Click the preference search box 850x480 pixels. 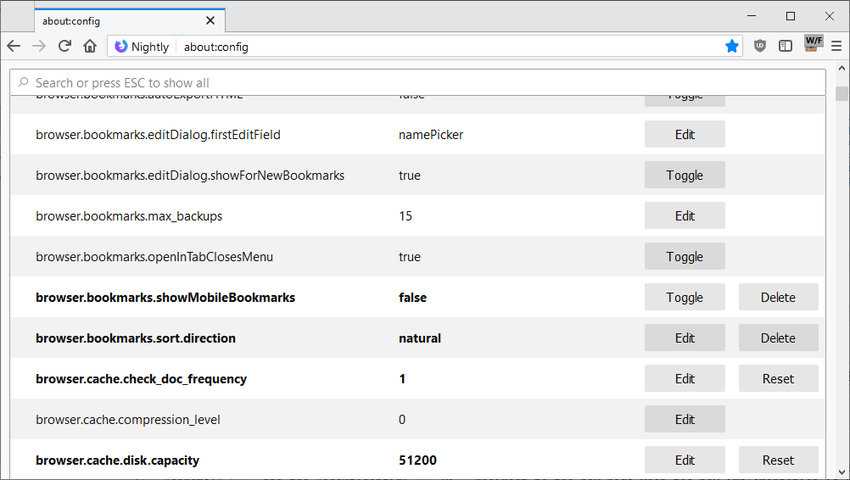[418, 83]
